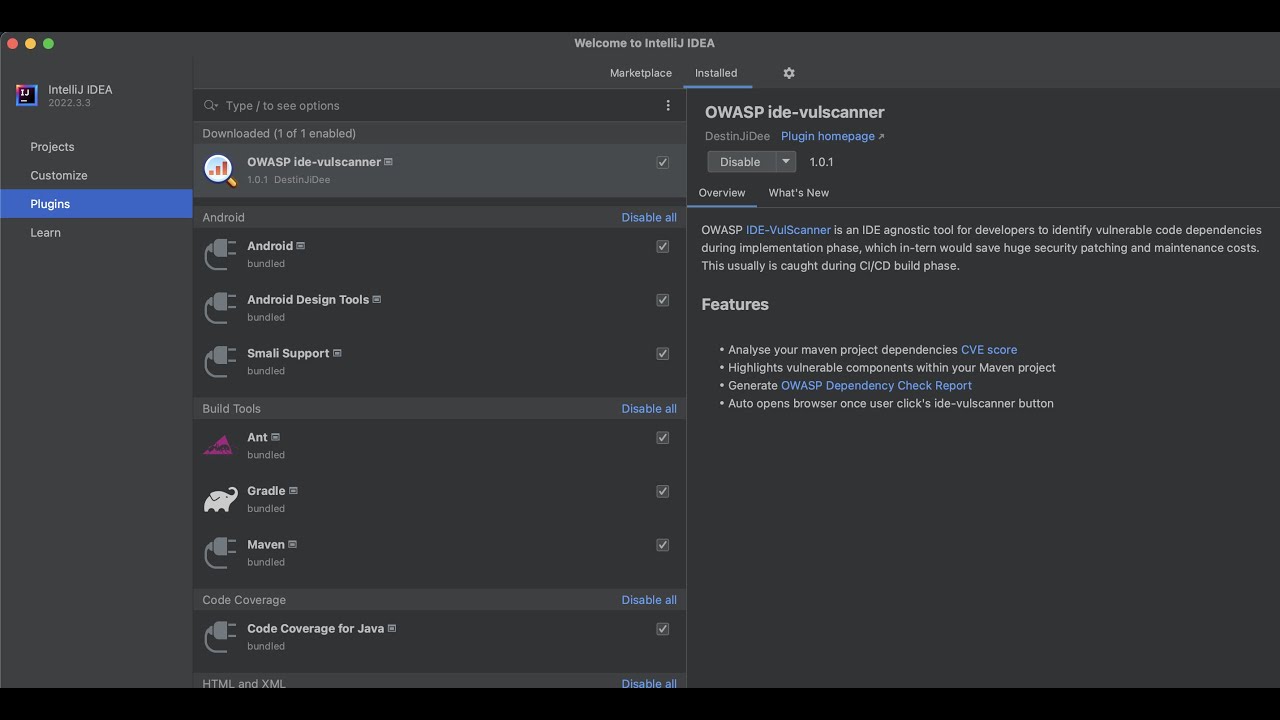Click the Ant plugin icon

point(218,446)
